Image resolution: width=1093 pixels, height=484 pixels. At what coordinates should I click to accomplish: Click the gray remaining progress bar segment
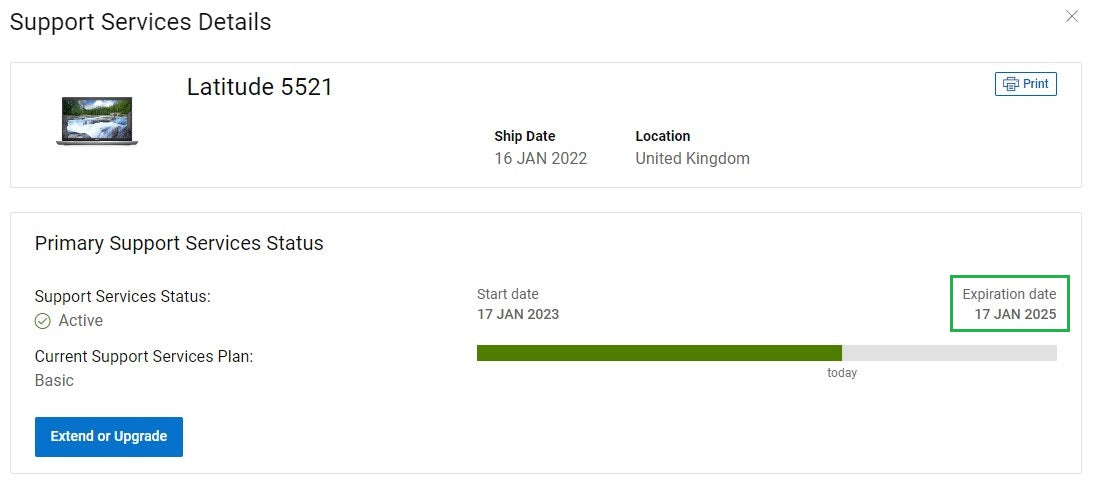click(x=948, y=353)
